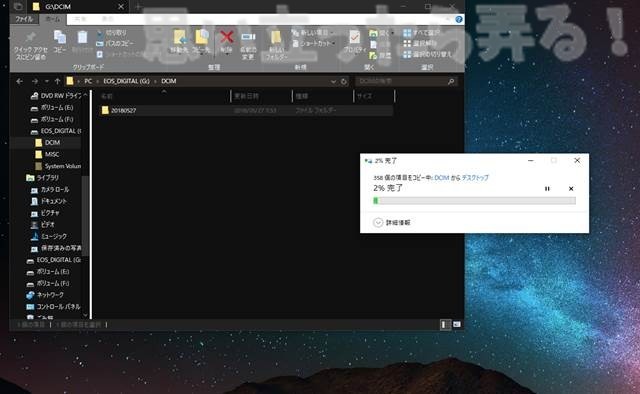
Task: Select ピクチャ in the navigation tree
Action: pos(45,213)
